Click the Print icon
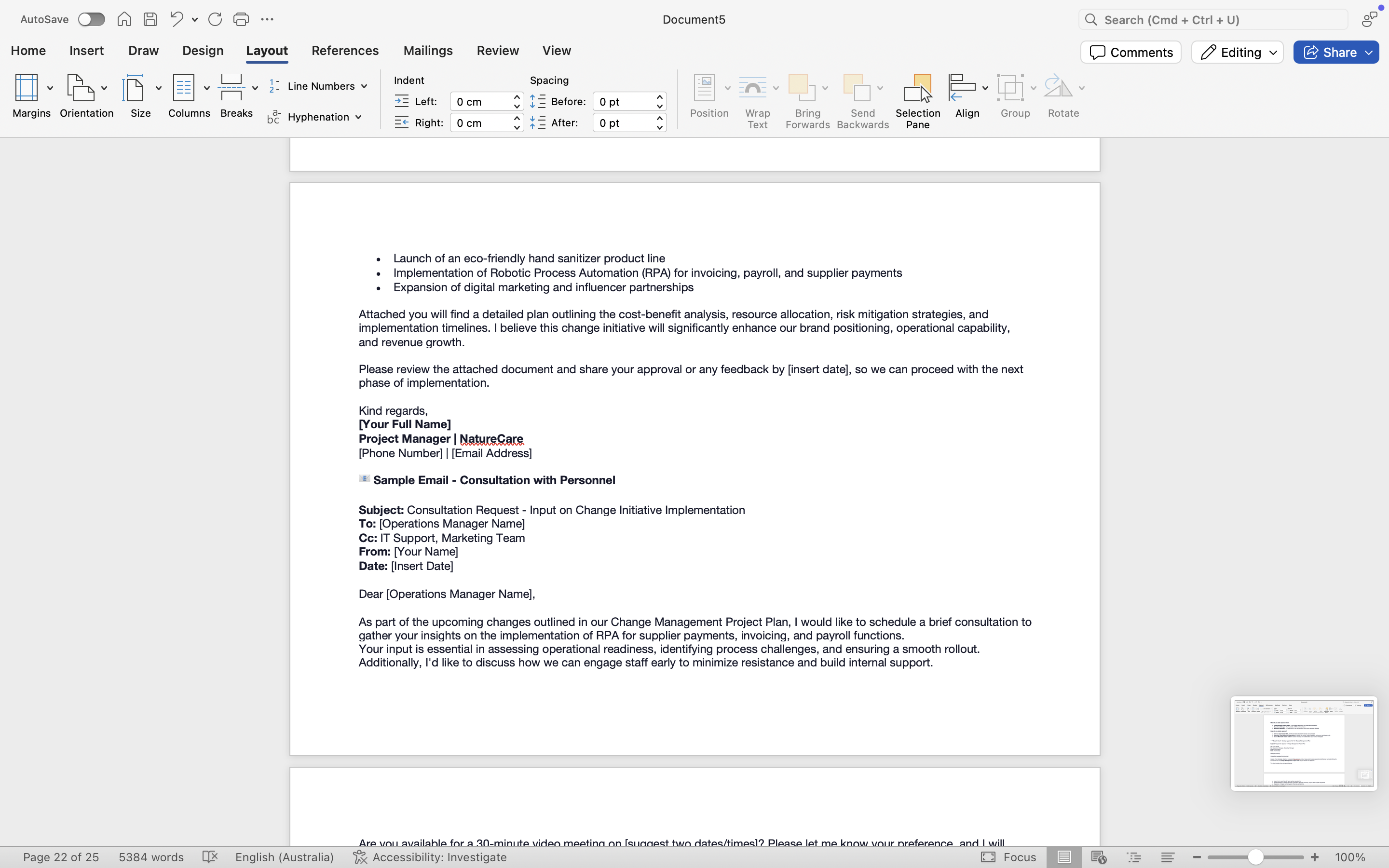The image size is (1389, 868). pos(241,19)
